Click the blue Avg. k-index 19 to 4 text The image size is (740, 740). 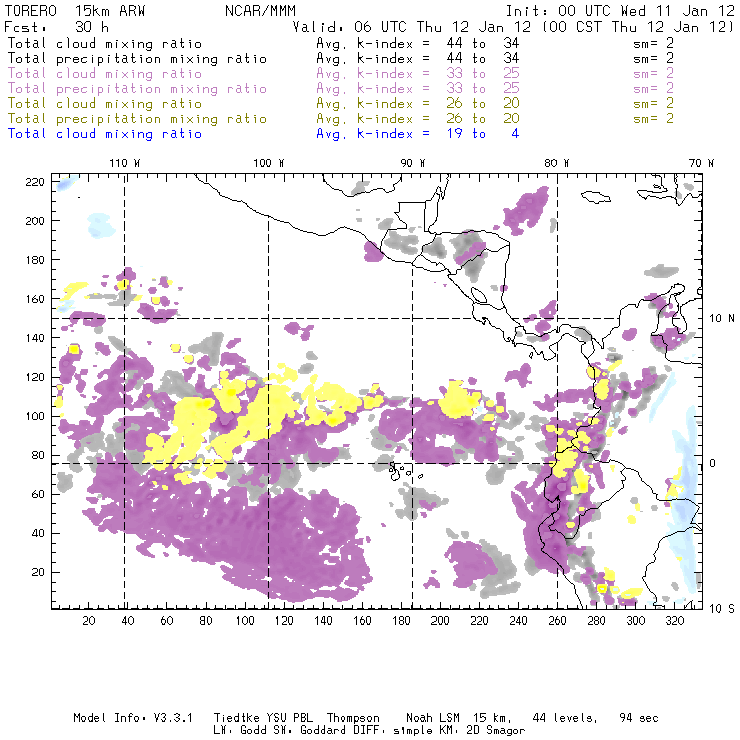[417, 133]
